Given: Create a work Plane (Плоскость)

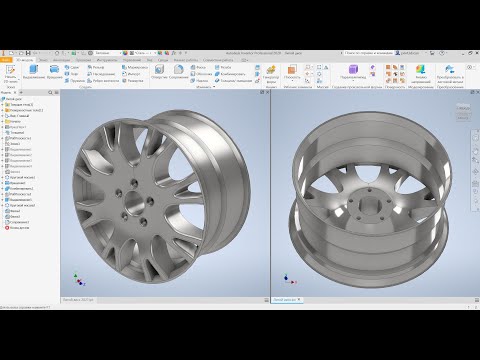Looking at the screenshot, I should pyautogui.click(x=292, y=73).
